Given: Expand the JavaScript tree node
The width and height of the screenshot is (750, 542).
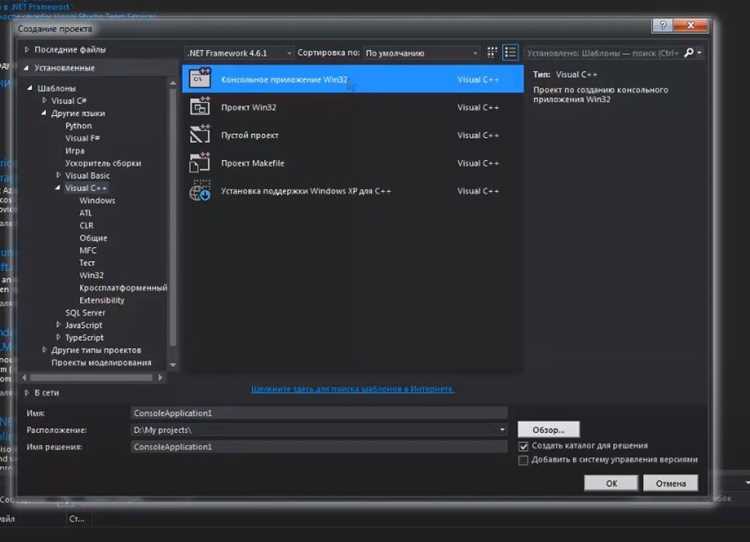Looking at the screenshot, I should pyautogui.click(x=58, y=325).
